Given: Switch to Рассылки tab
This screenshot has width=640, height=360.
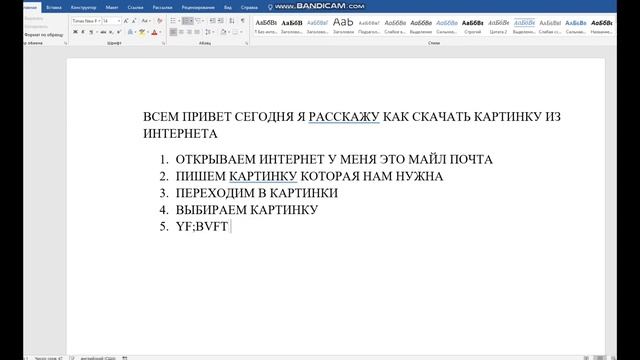Looking at the screenshot, I should coord(162,7).
